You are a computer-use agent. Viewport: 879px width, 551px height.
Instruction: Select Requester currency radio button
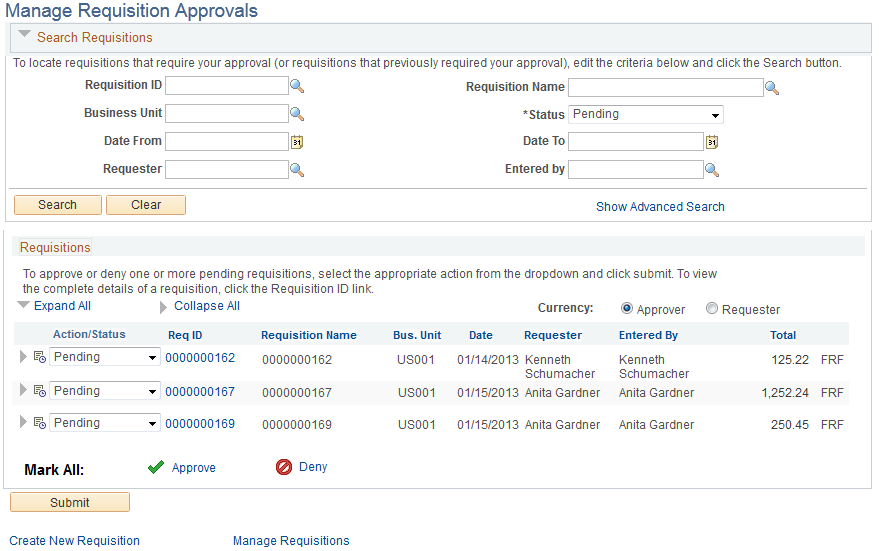tap(712, 308)
